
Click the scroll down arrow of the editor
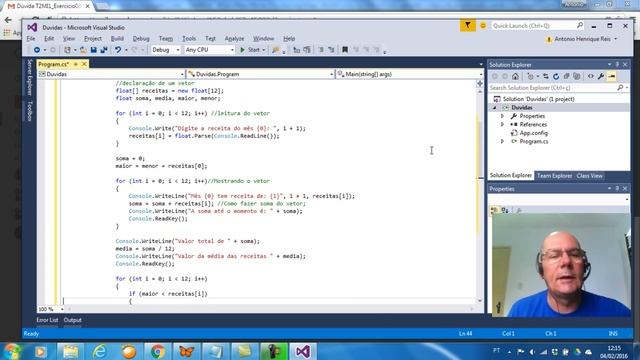tap(480, 301)
